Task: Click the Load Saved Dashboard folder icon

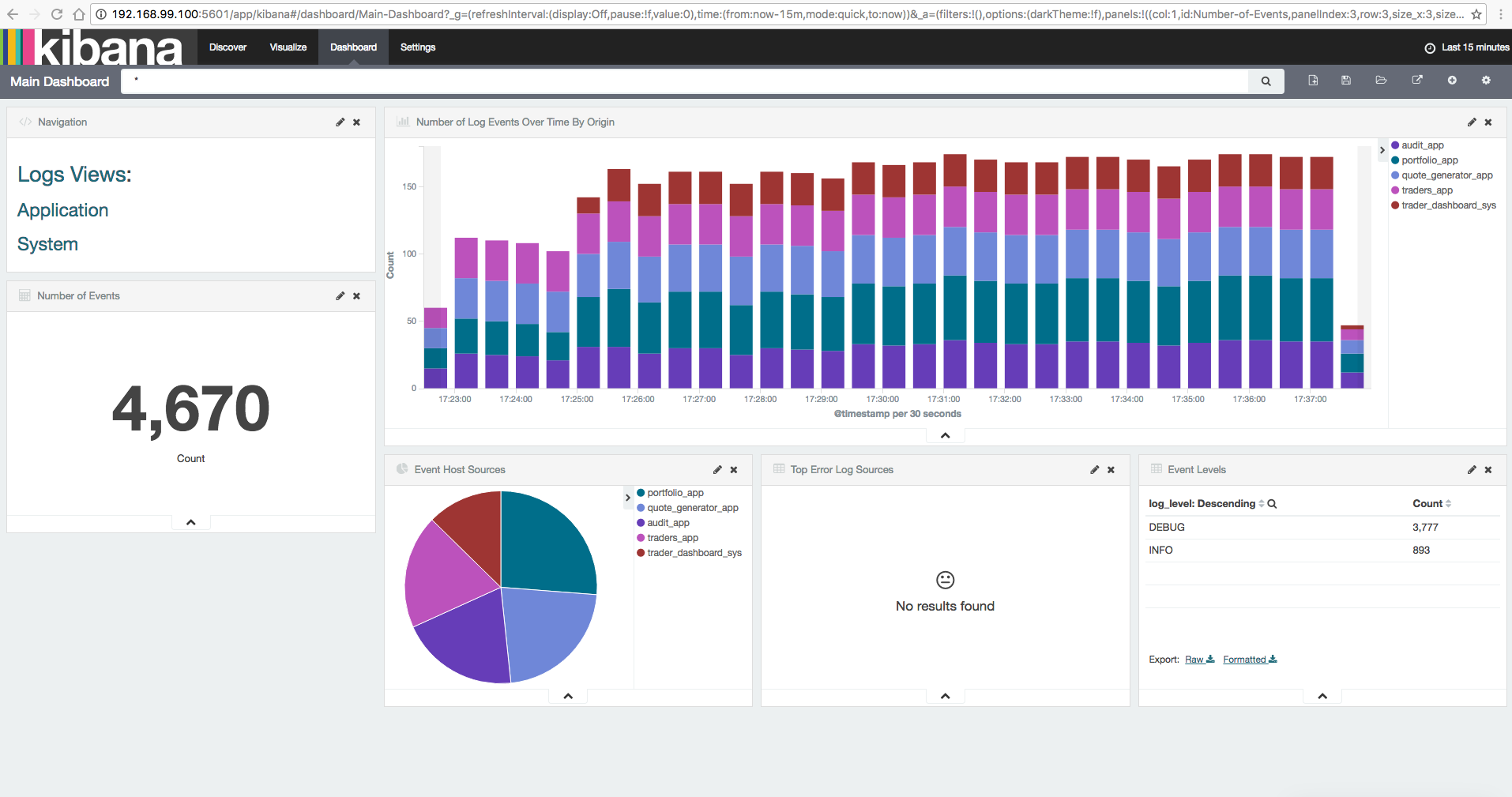Action: pos(1381,81)
